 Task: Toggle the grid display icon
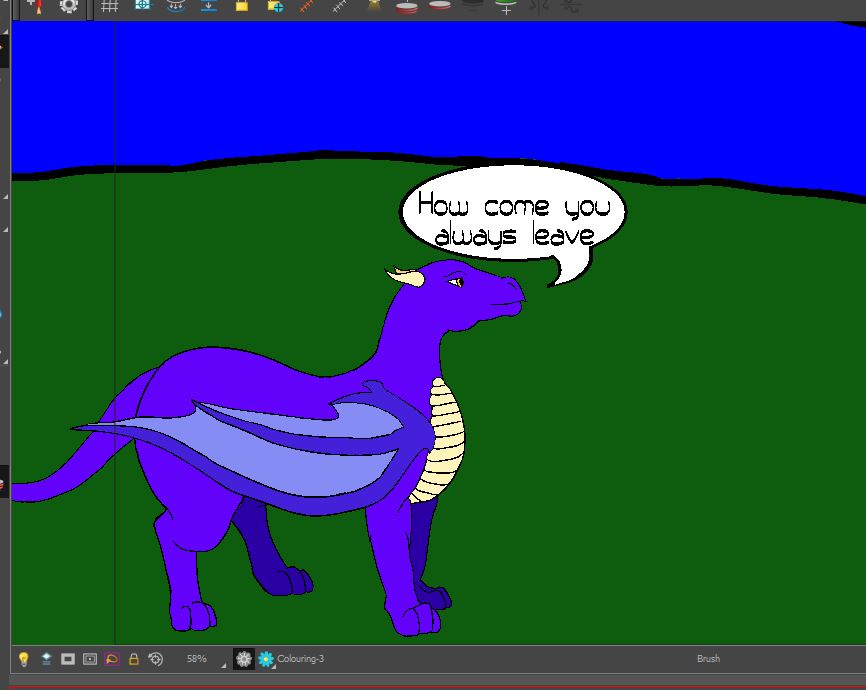coord(109,6)
